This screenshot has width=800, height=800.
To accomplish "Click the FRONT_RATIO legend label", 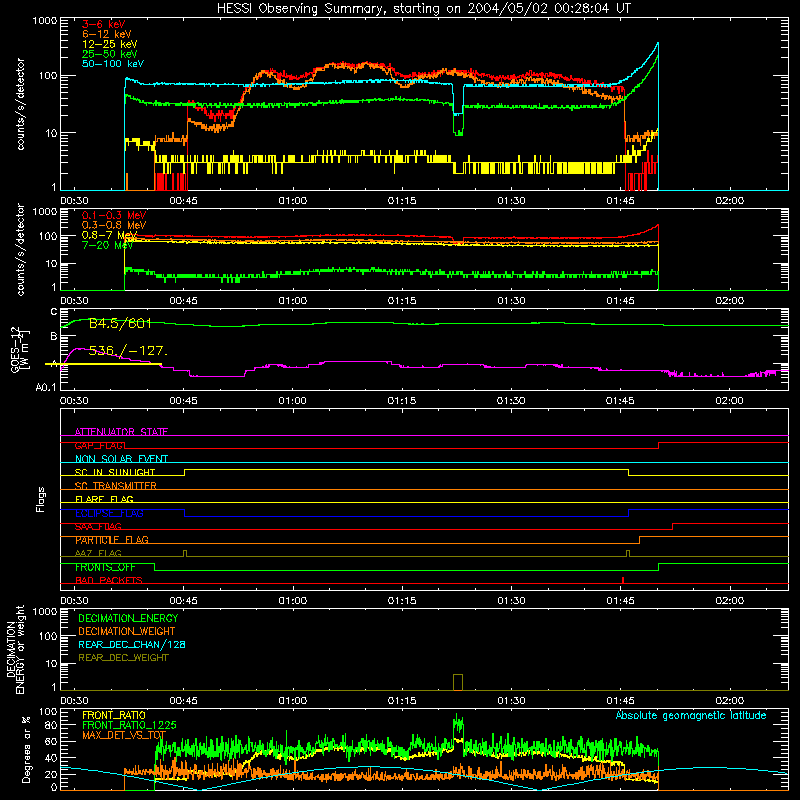I will tap(114, 715).
